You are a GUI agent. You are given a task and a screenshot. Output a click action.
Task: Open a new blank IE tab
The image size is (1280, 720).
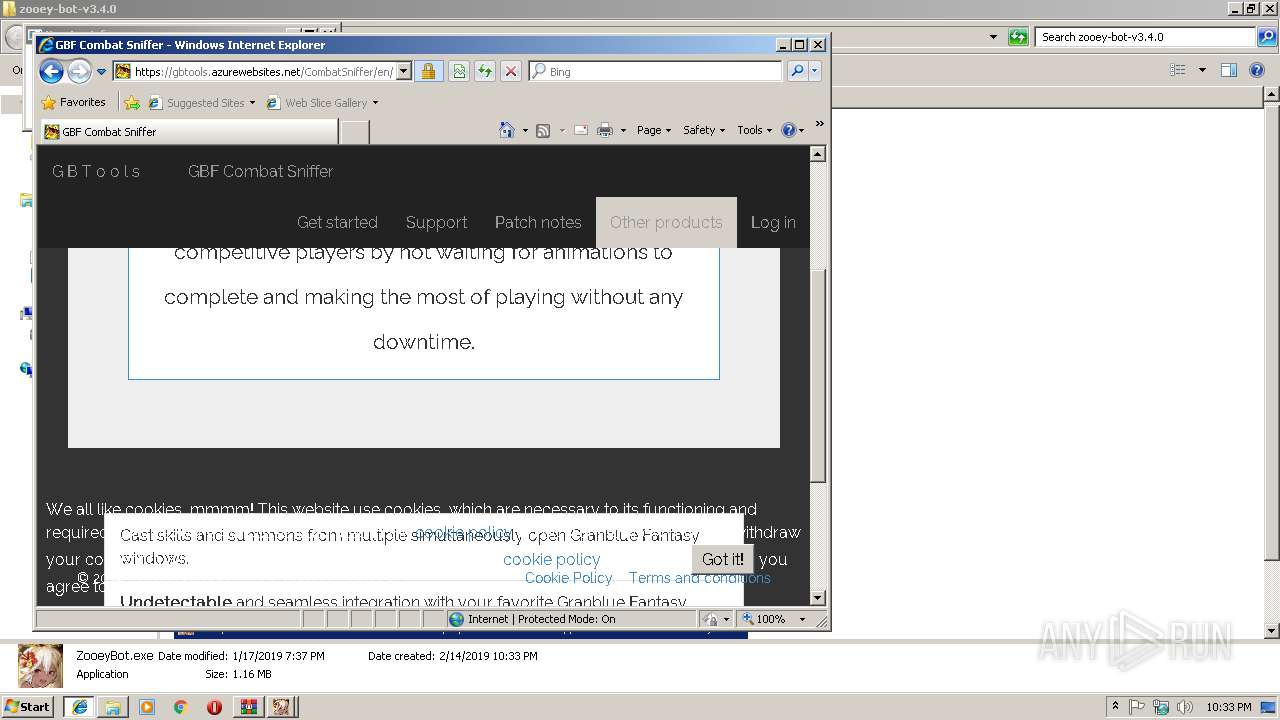[x=355, y=132]
